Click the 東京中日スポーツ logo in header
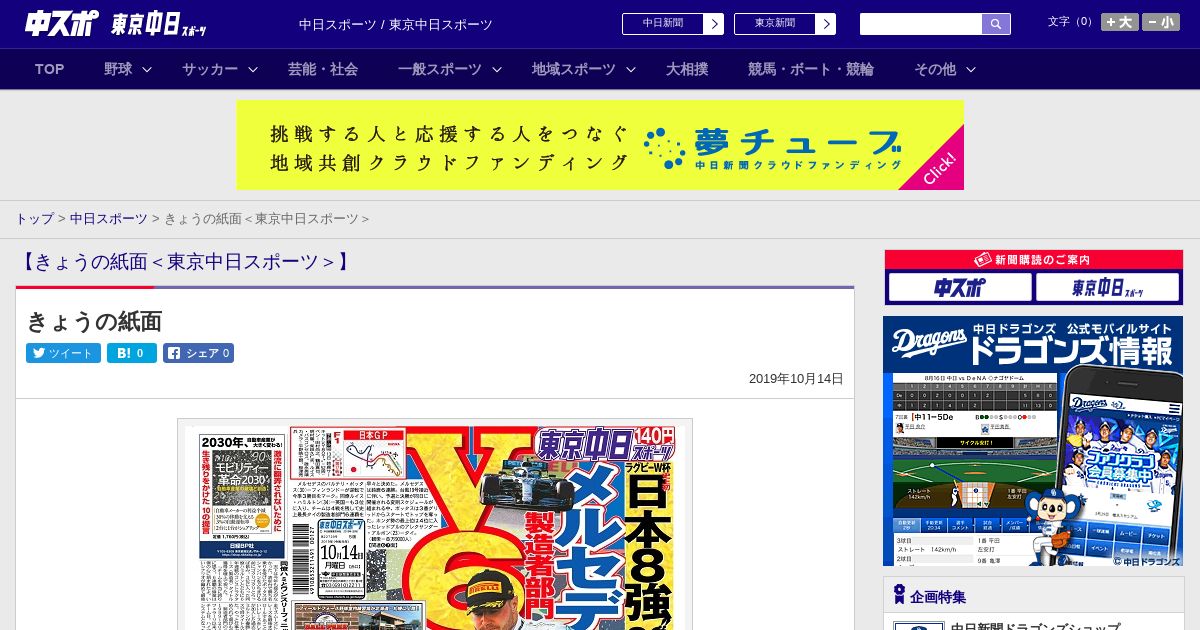The width and height of the screenshot is (1200, 630). 159,24
